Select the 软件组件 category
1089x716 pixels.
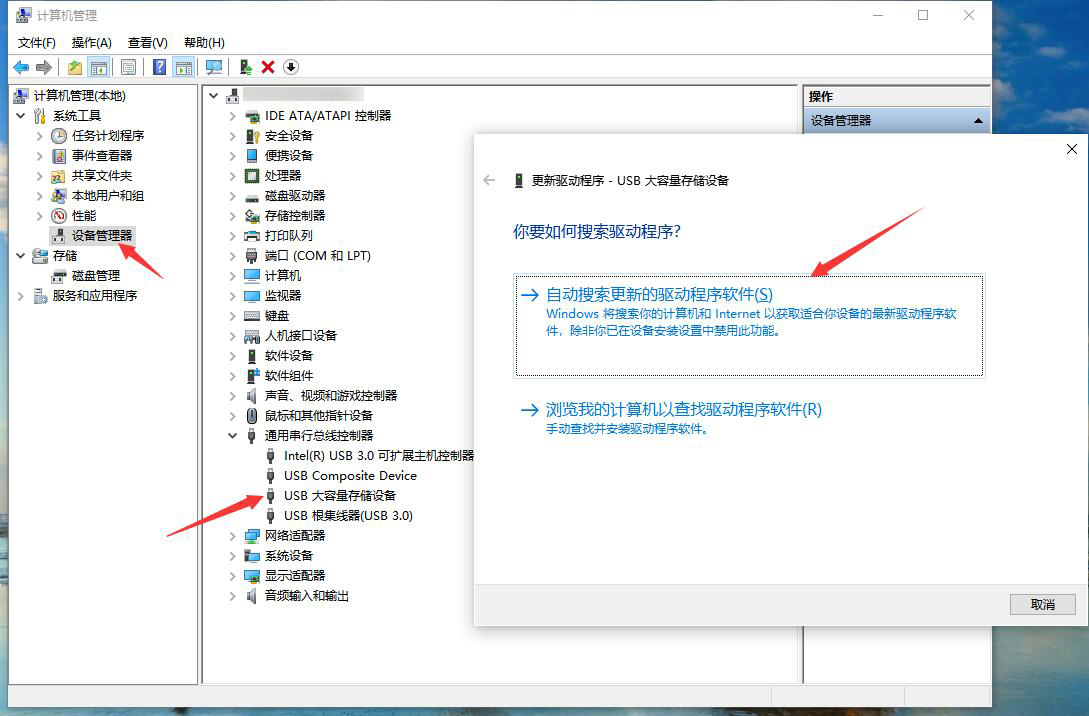click(x=289, y=376)
